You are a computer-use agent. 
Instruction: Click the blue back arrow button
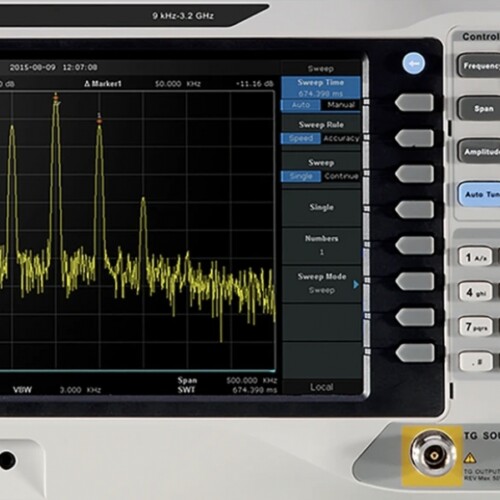(414, 63)
